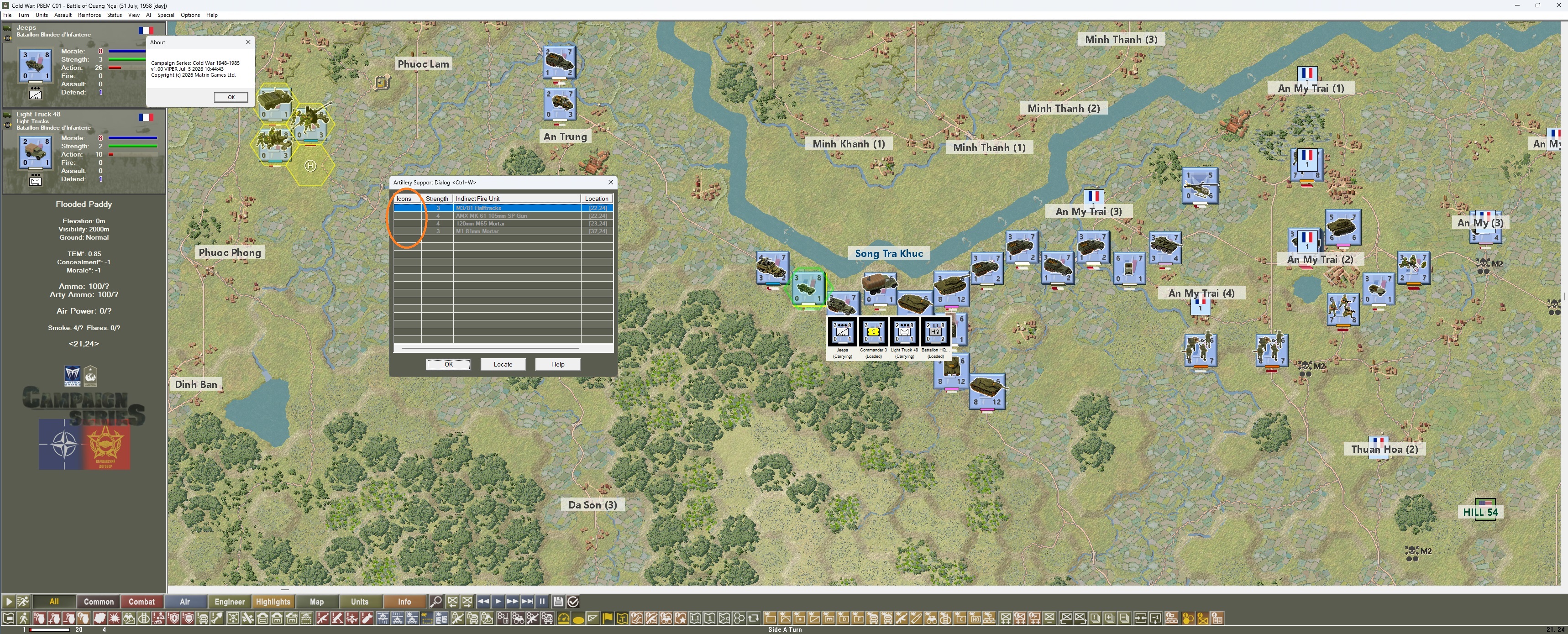This screenshot has height=634, width=1568.
Task: Select the All toolbar filter tab
Action: (x=54, y=601)
